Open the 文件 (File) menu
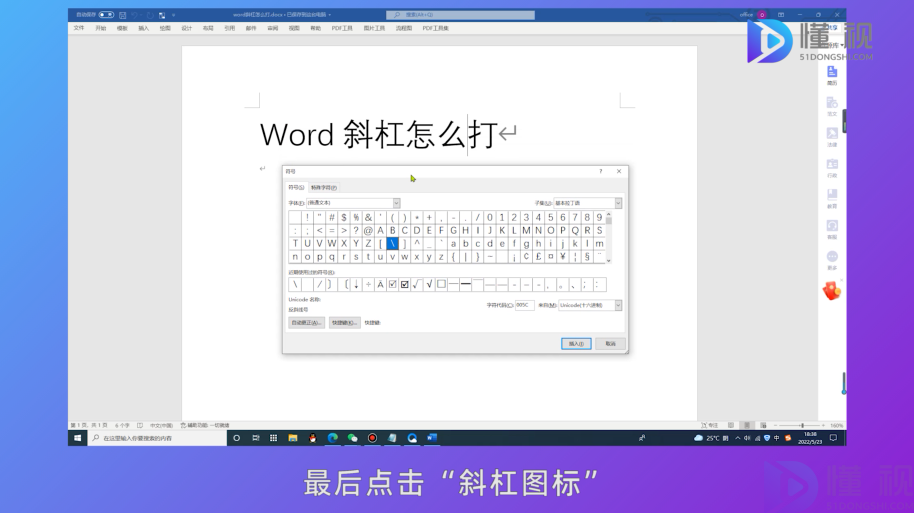 pos(79,28)
